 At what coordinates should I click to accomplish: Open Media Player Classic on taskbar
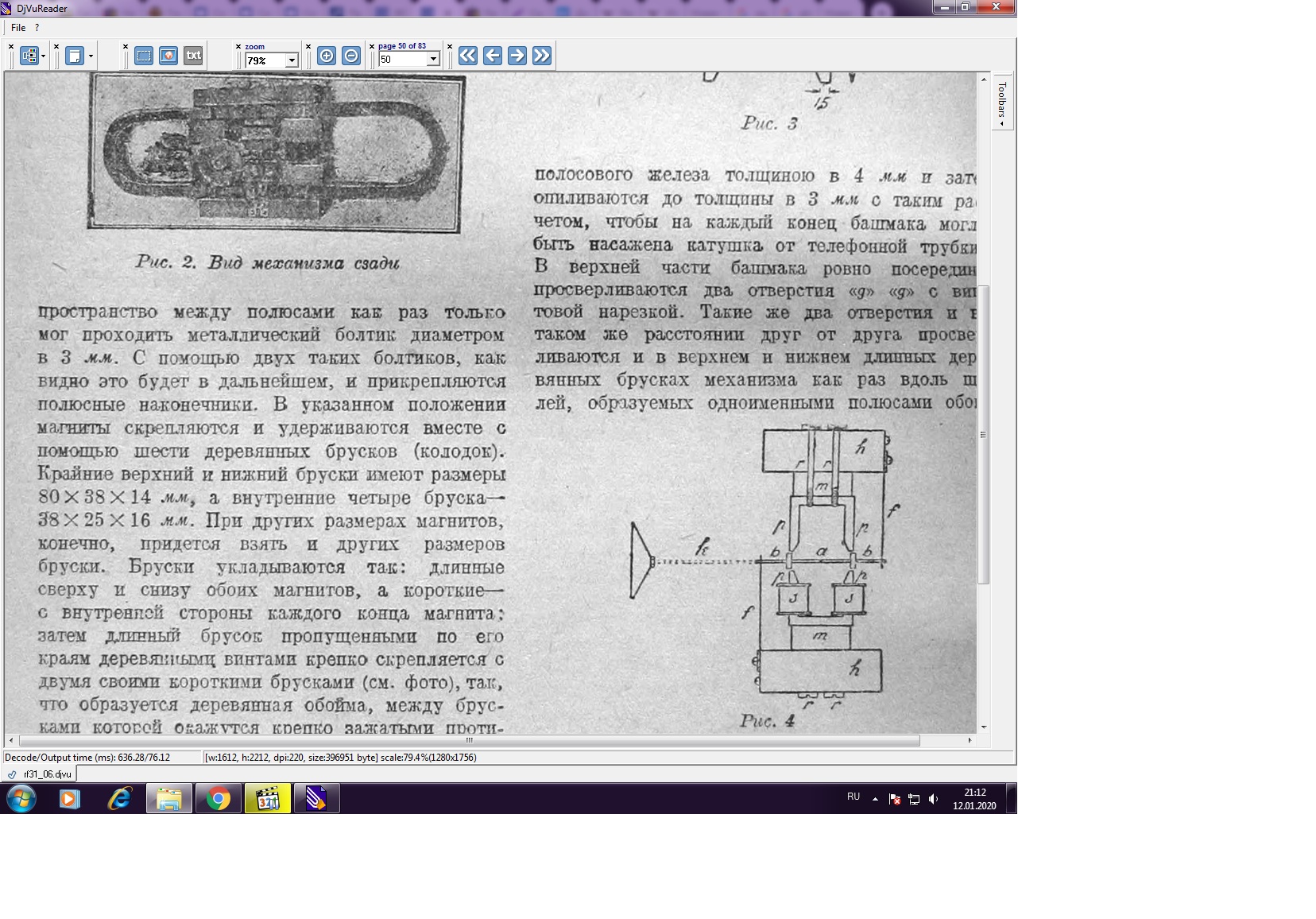click(x=268, y=798)
